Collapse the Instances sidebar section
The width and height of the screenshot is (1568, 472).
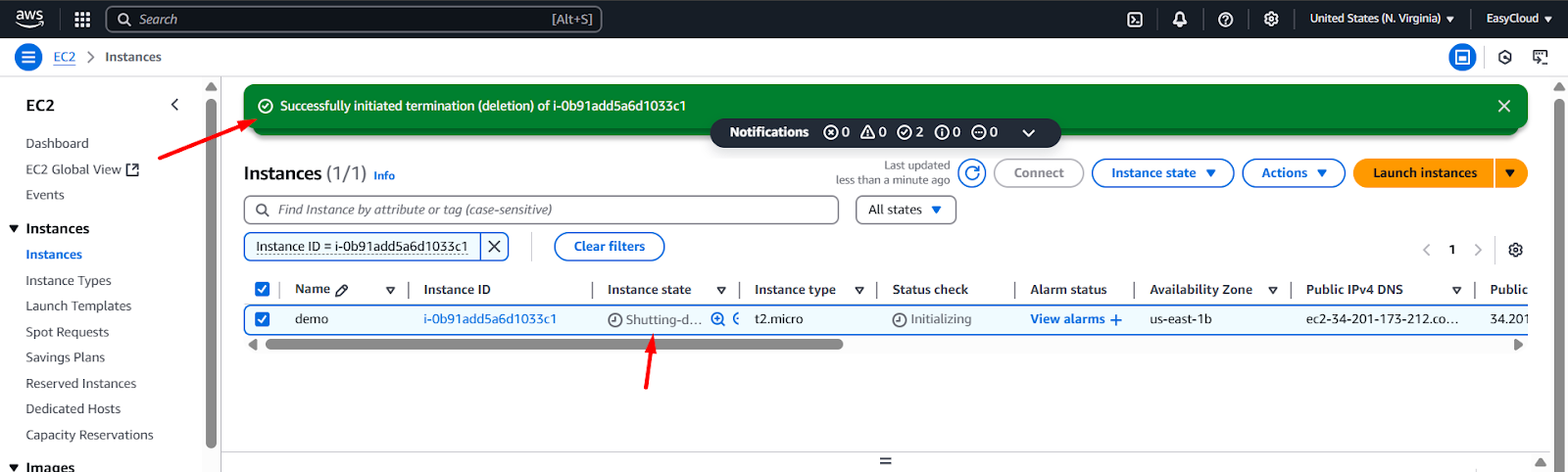(14, 229)
